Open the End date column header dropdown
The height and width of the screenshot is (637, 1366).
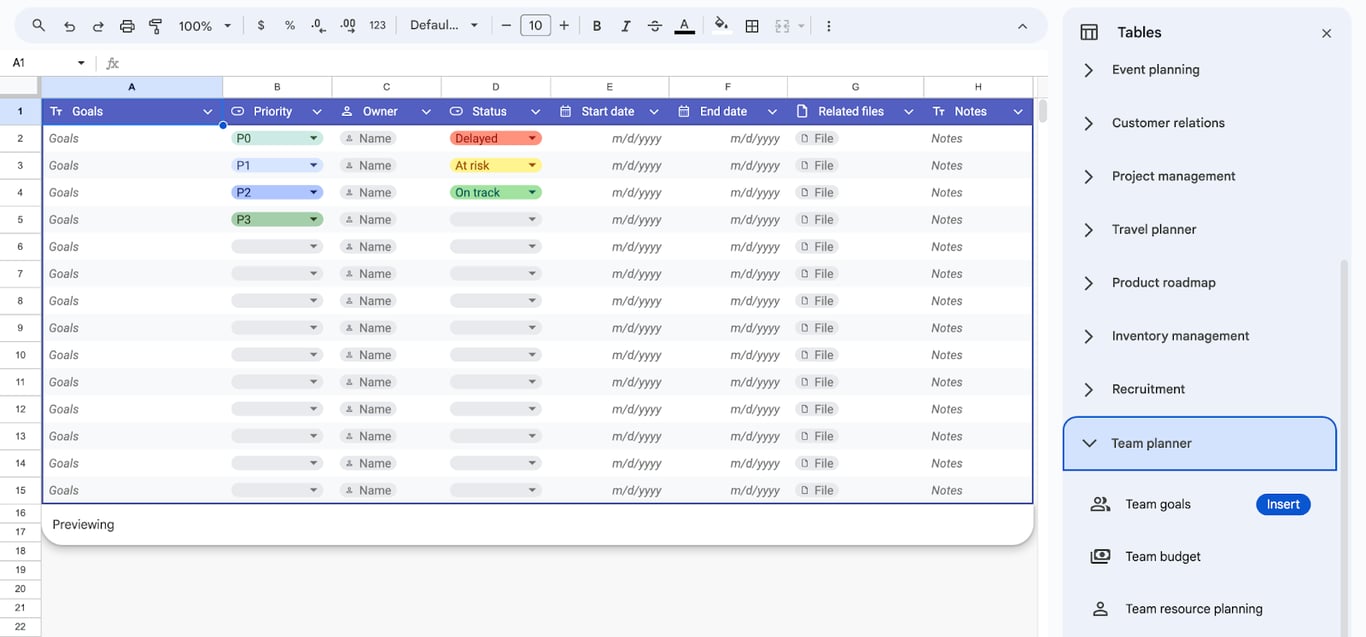pos(772,112)
